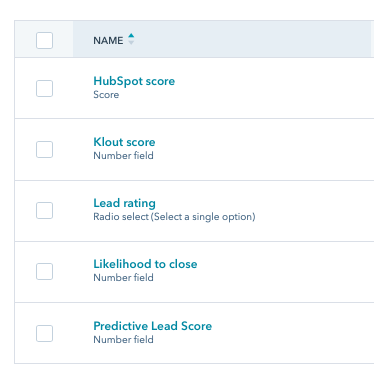The image size is (374, 371).
Task: Open the HubSpot score property
Action: 134,81
